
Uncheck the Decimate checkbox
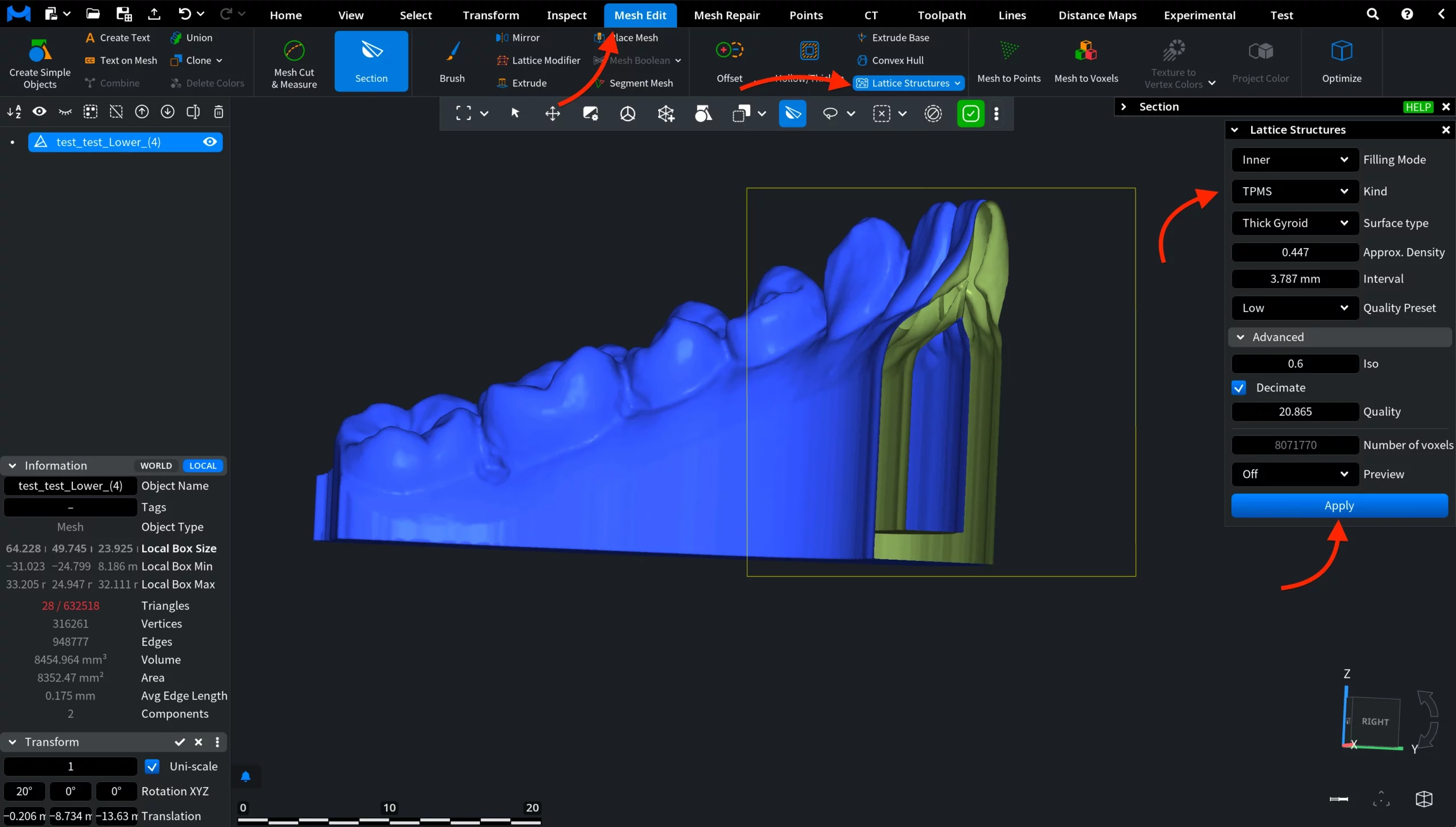pyautogui.click(x=1239, y=387)
